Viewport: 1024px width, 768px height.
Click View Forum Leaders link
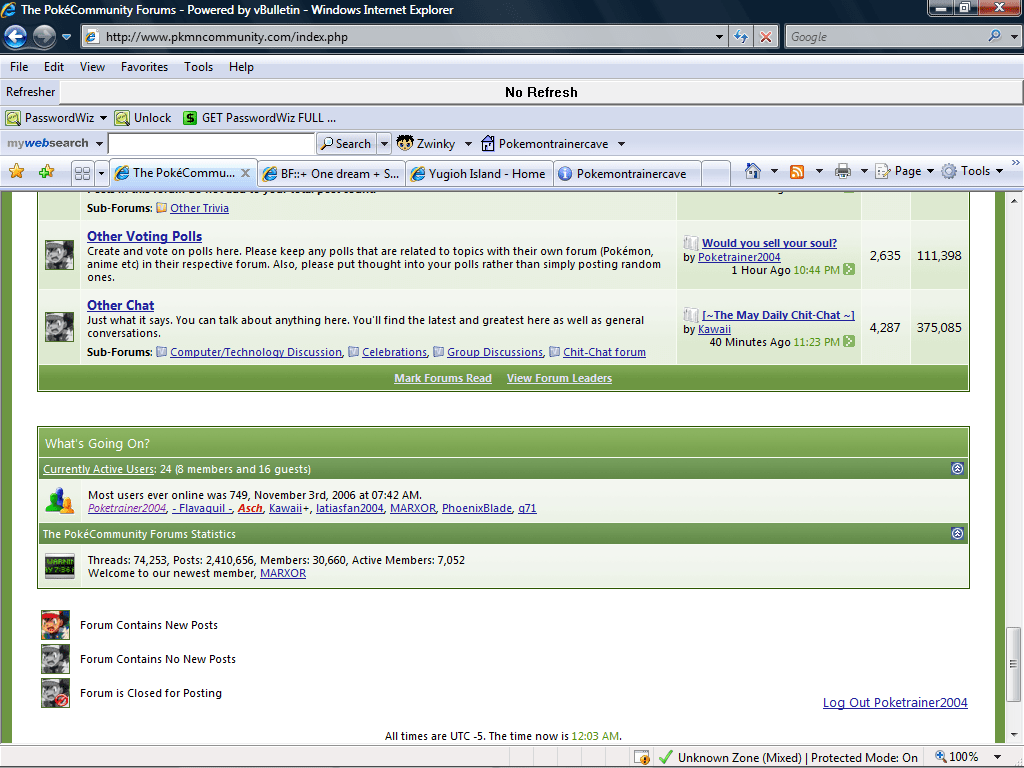pyautogui.click(x=559, y=378)
